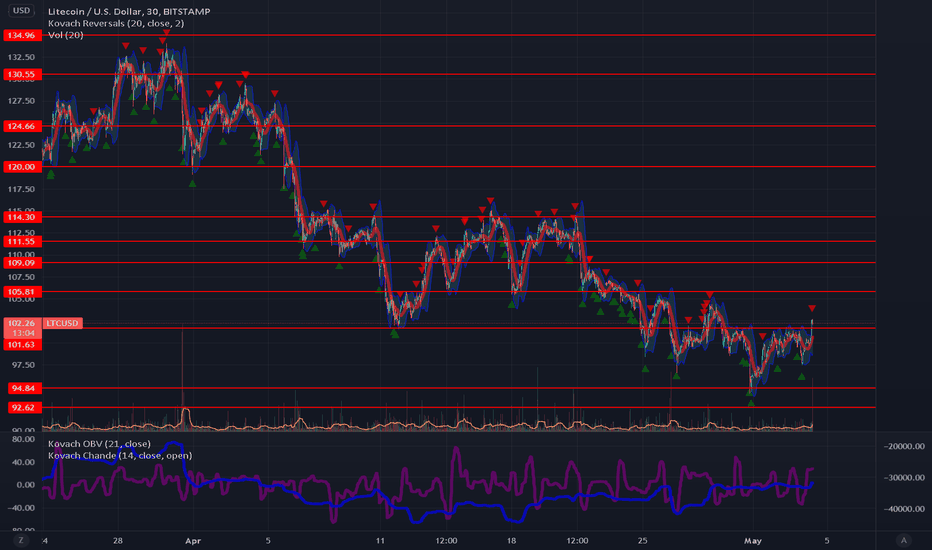This screenshot has width=932, height=550.
Task: Select the Kovach OBV (21, close) legend
Action: point(99,444)
